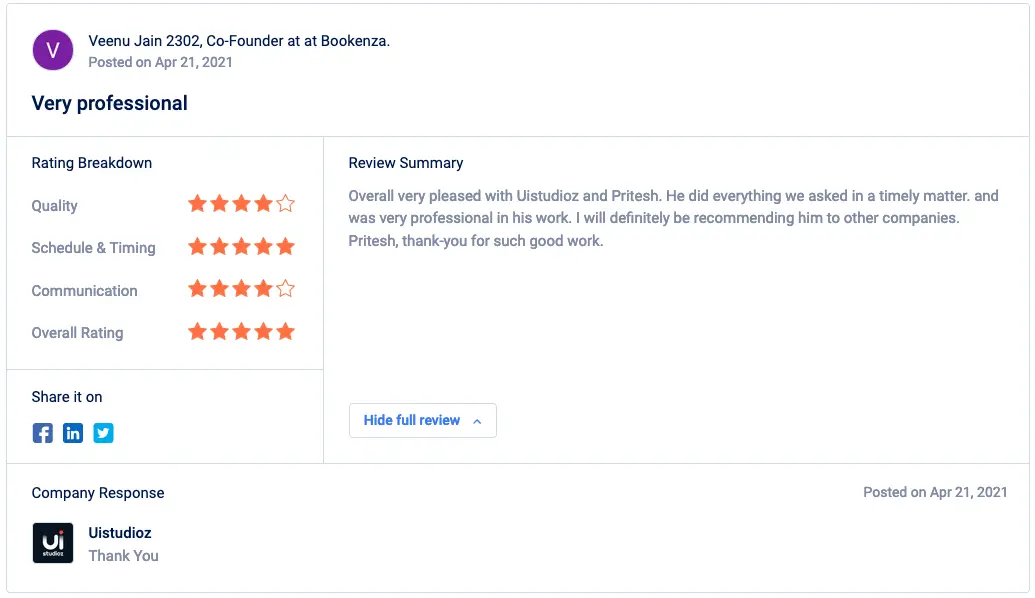Screen dimensions: 1035x598
Task: Click fifth star of Schedule & Timing
Action: coord(285,247)
